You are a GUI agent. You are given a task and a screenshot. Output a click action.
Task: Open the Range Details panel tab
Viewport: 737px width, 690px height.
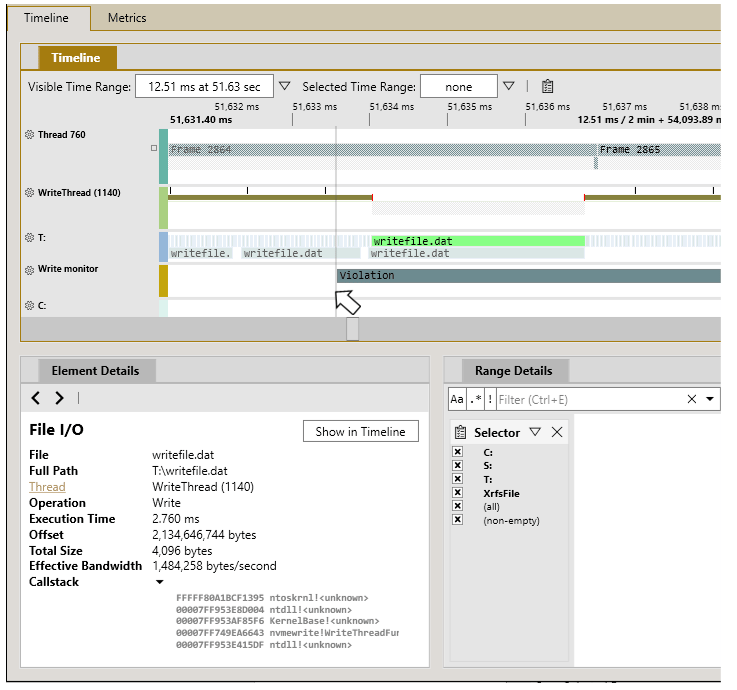(514, 371)
